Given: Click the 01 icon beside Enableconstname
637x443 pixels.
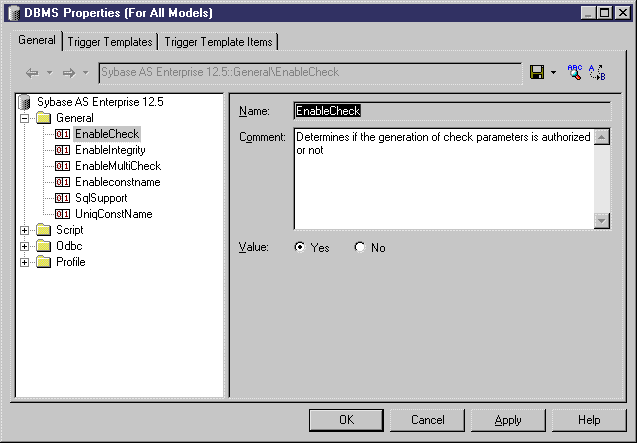Looking at the screenshot, I should (x=62, y=182).
